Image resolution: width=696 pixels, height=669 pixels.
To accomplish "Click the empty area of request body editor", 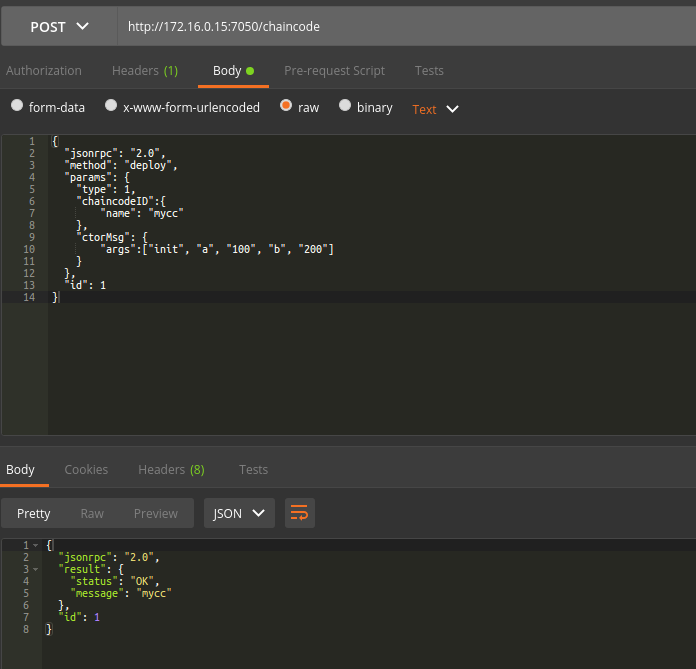I will [372, 368].
